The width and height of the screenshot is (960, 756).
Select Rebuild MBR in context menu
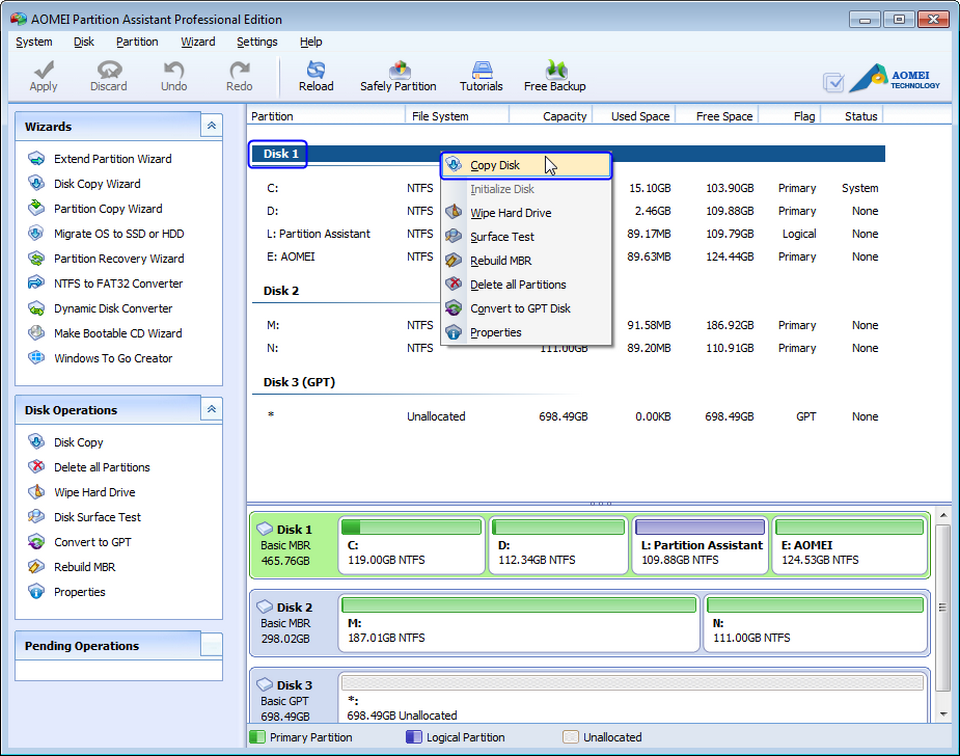[x=527, y=261]
